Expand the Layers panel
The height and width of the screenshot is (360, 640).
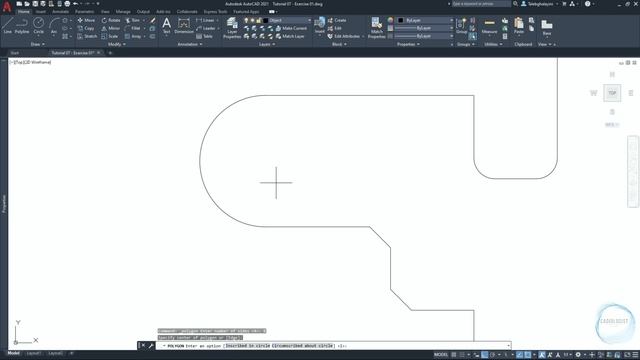pos(267,44)
